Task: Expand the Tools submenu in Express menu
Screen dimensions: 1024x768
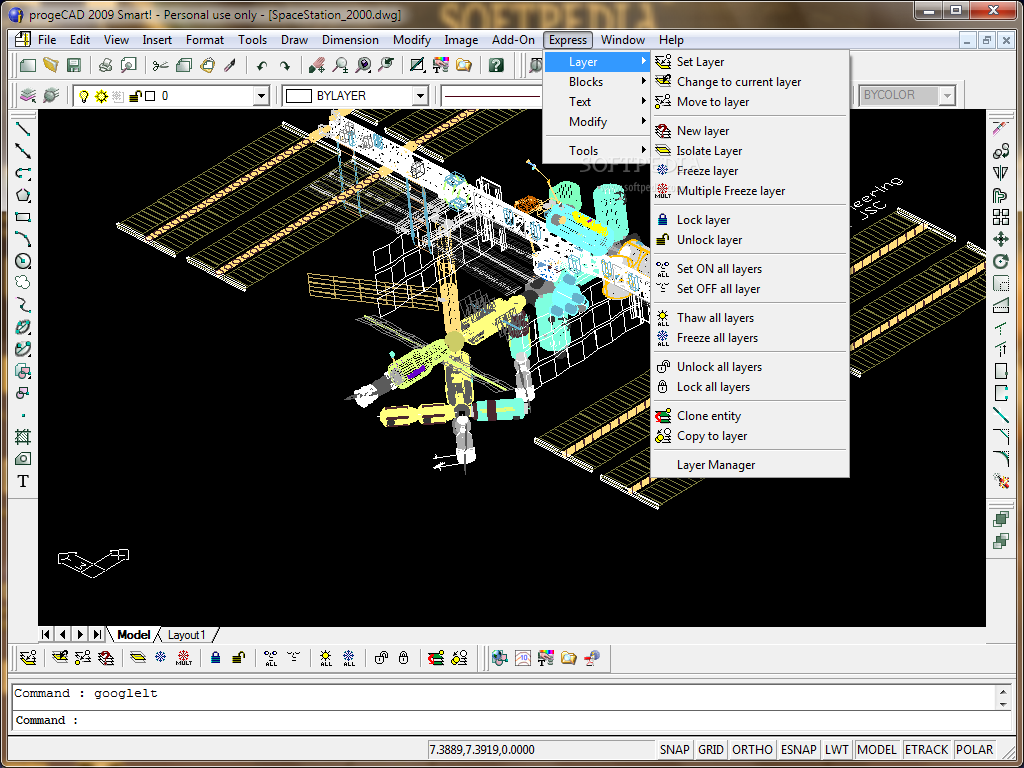Action: [x=597, y=151]
